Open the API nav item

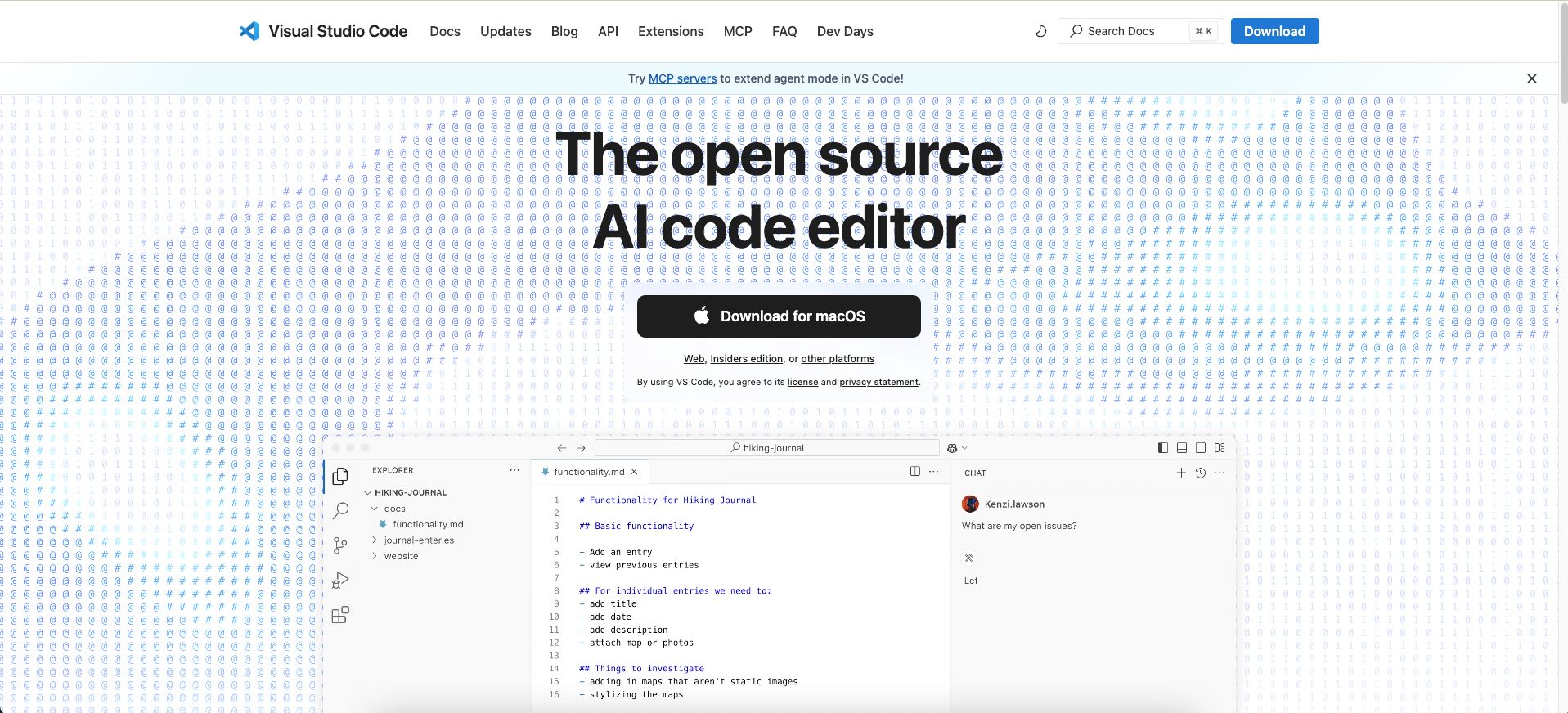click(x=608, y=31)
